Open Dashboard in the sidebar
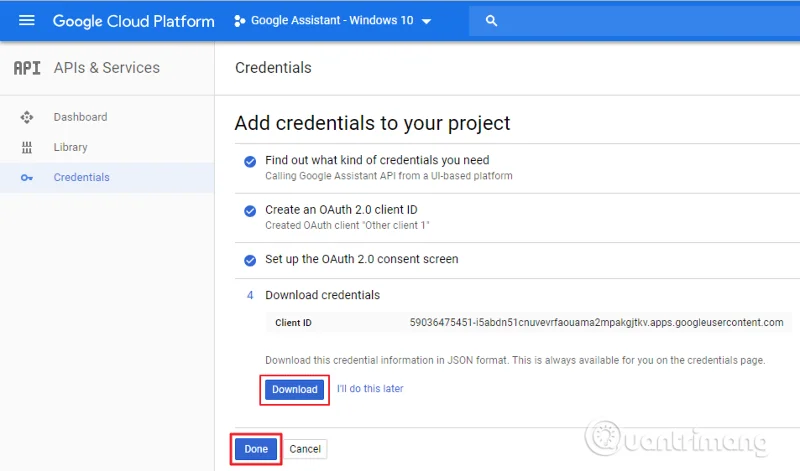Viewport: 800px width, 471px height. pyautogui.click(x=107, y=117)
